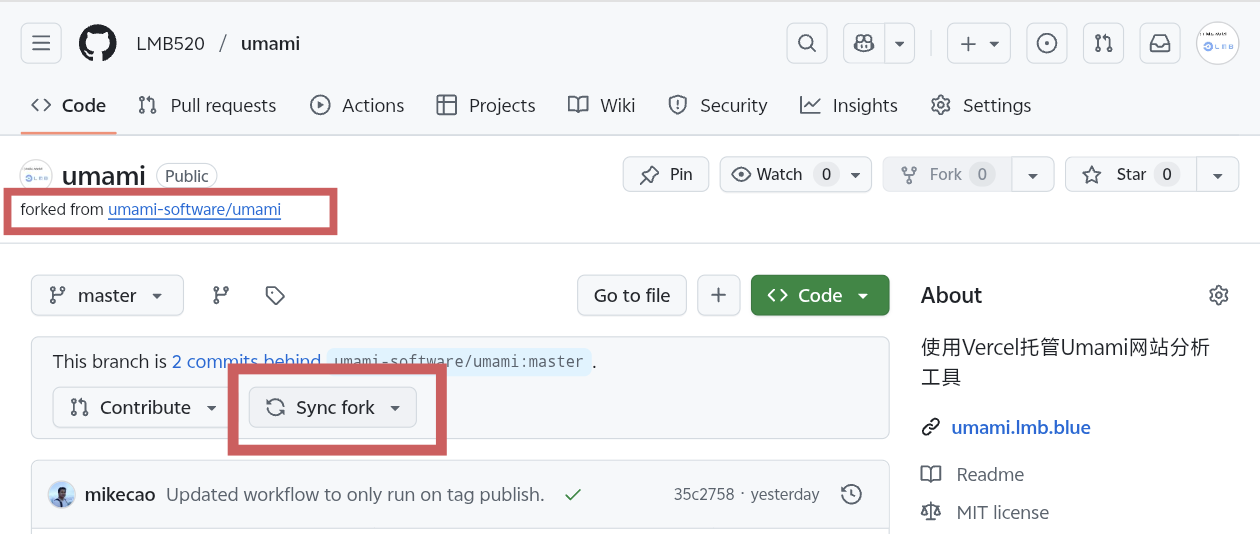The height and width of the screenshot is (534, 1260).
Task: Open the hamburger navigation menu
Action: 41,44
